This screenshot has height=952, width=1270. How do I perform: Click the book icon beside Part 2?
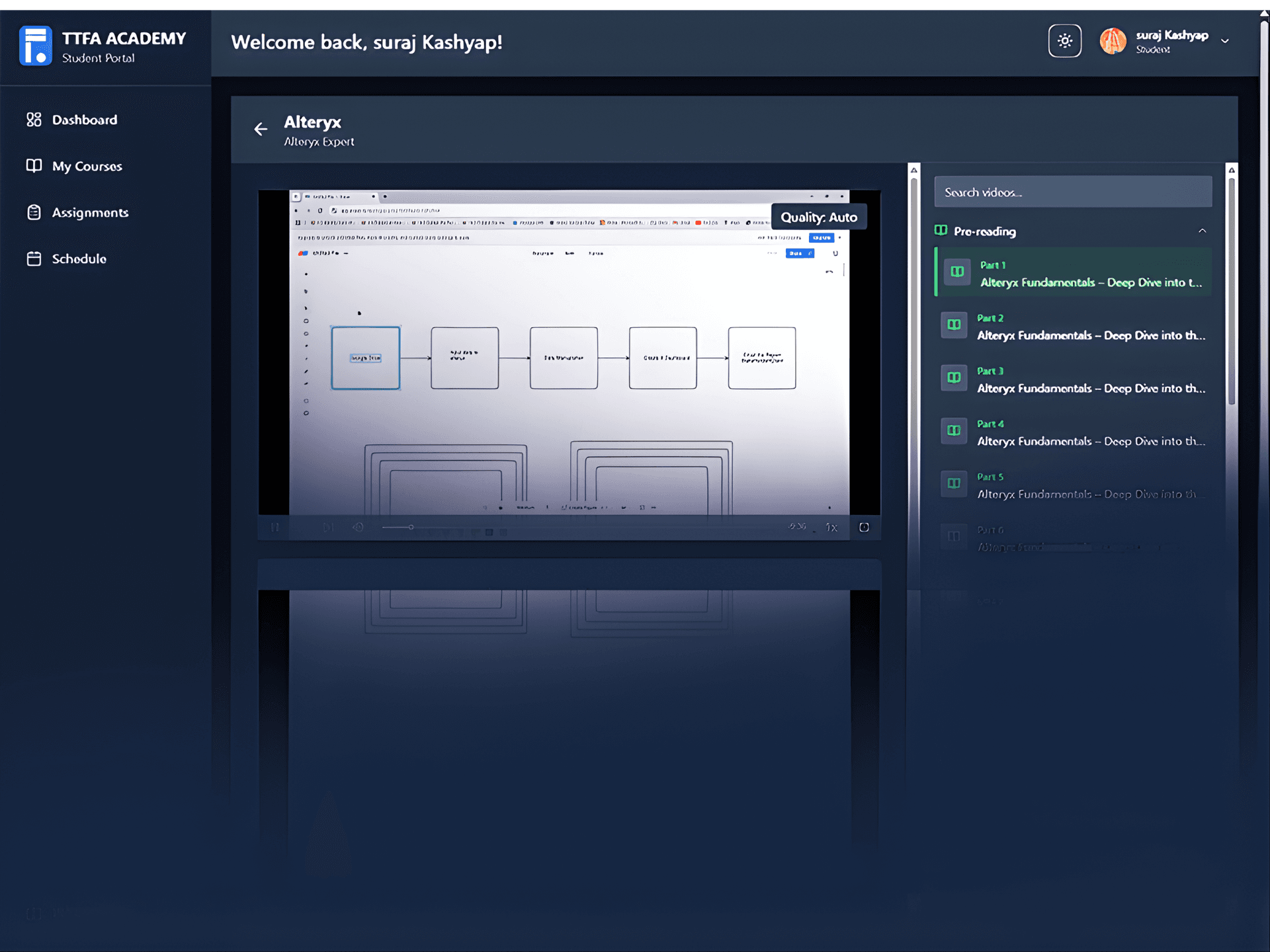point(954,325)
